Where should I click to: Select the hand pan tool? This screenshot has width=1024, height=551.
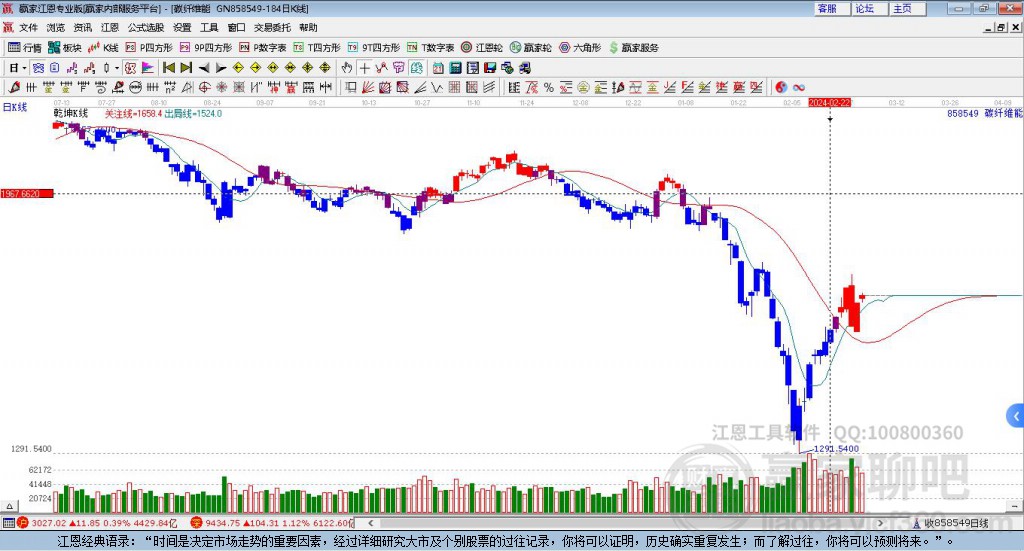346,68
